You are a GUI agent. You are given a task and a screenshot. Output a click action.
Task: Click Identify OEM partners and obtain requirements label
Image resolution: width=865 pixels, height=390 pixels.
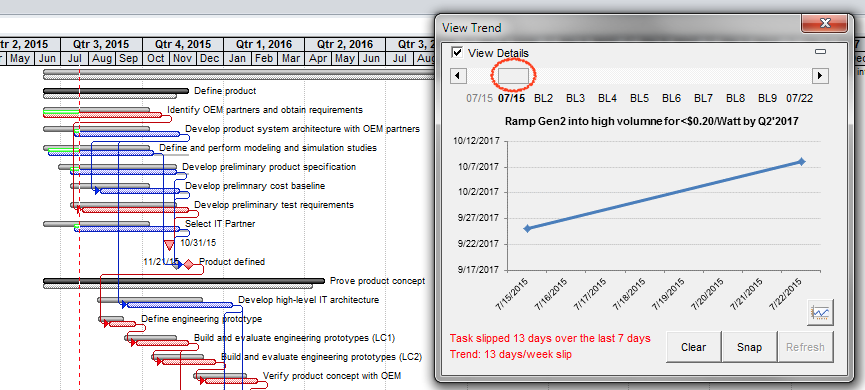265,110
